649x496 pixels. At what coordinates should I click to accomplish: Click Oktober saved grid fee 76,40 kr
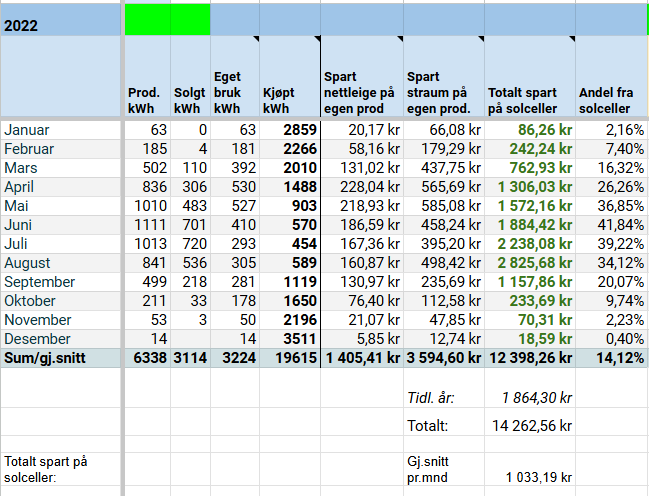374,301
